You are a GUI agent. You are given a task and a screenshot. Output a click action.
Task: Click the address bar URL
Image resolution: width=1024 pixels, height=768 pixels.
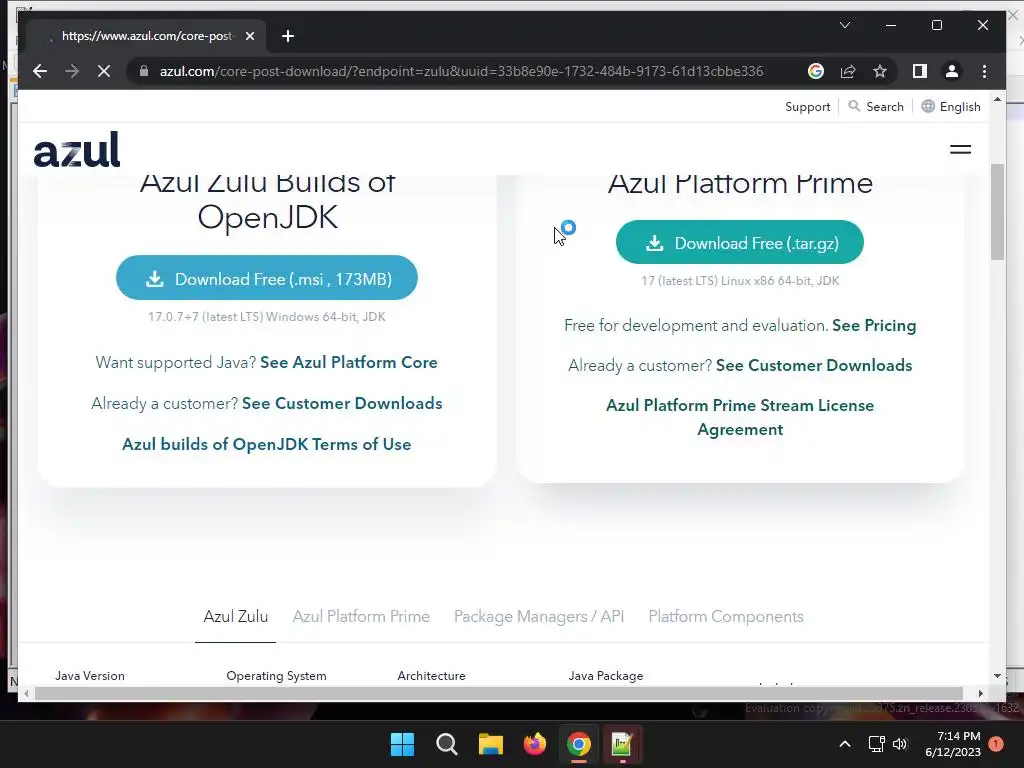pos(461,71)
